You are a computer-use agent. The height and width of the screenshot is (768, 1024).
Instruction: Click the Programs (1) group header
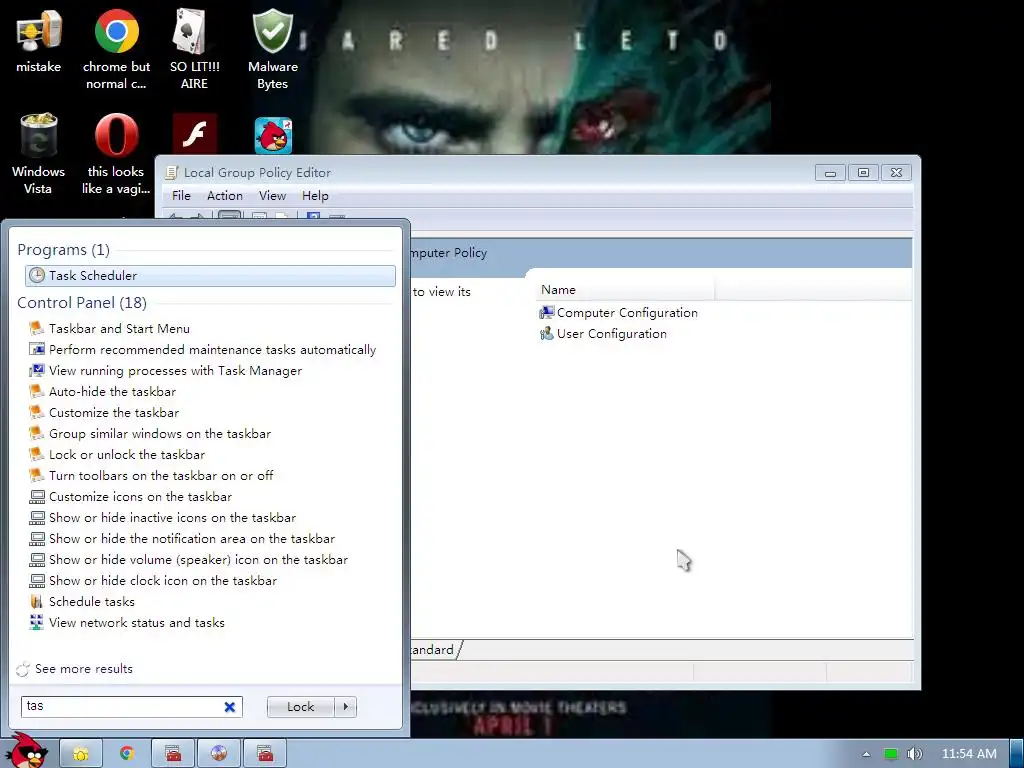click(63, 249)
